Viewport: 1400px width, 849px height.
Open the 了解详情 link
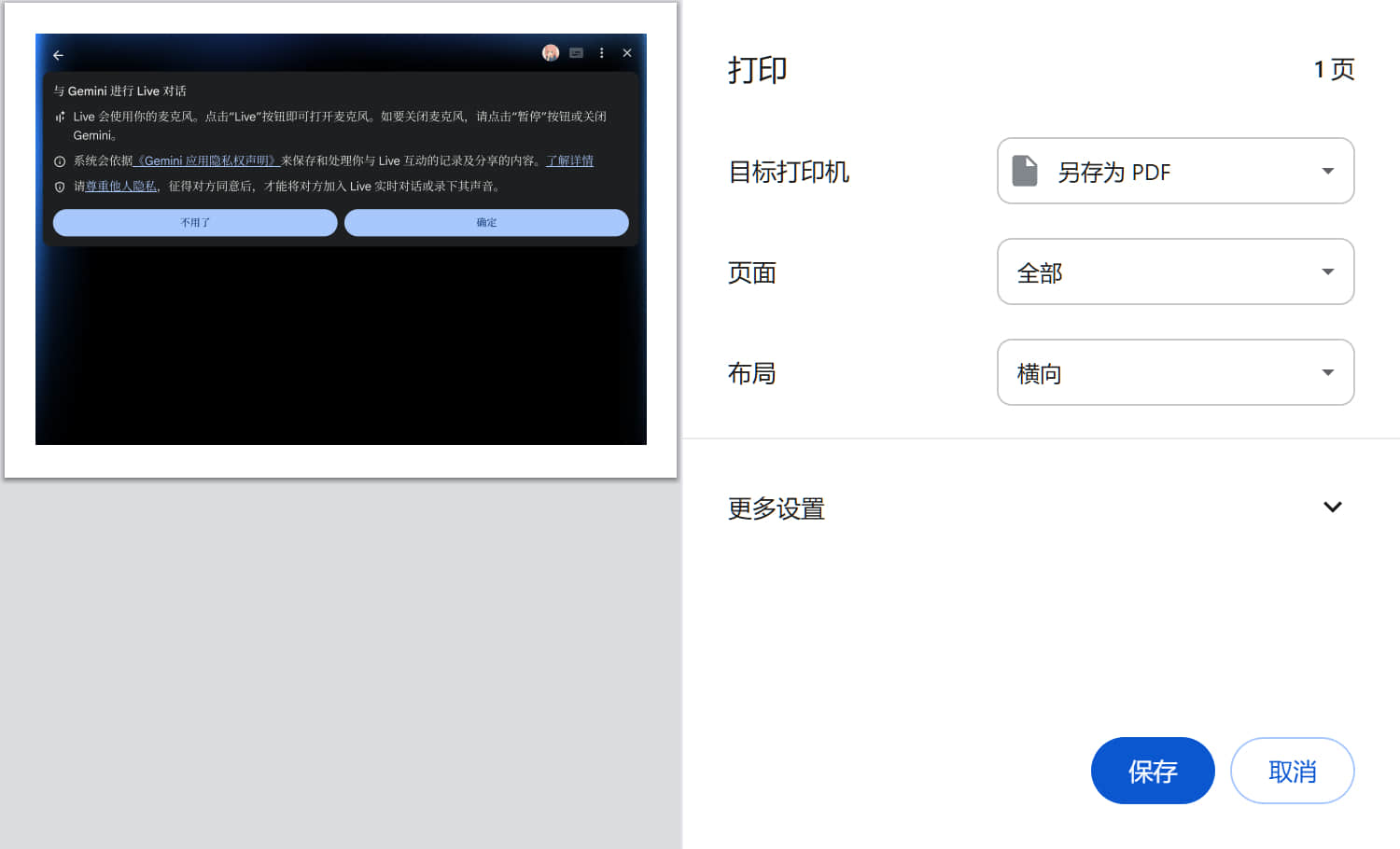[x=569, y=160]
